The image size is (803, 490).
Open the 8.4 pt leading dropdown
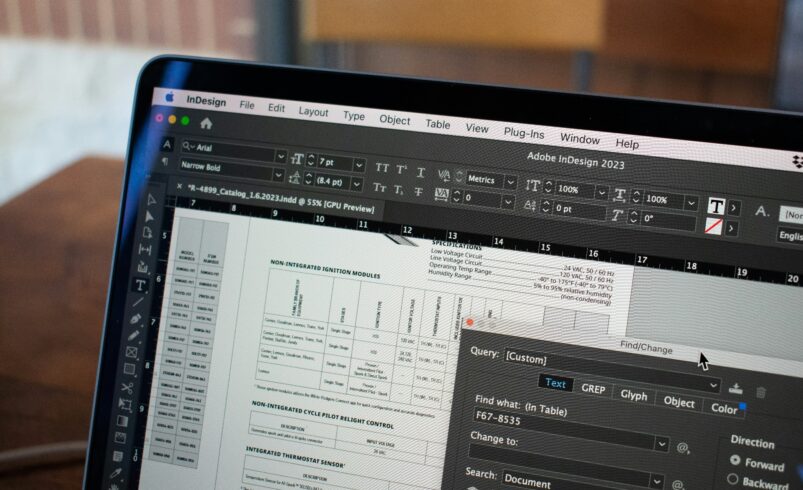(x=357, y=184)
